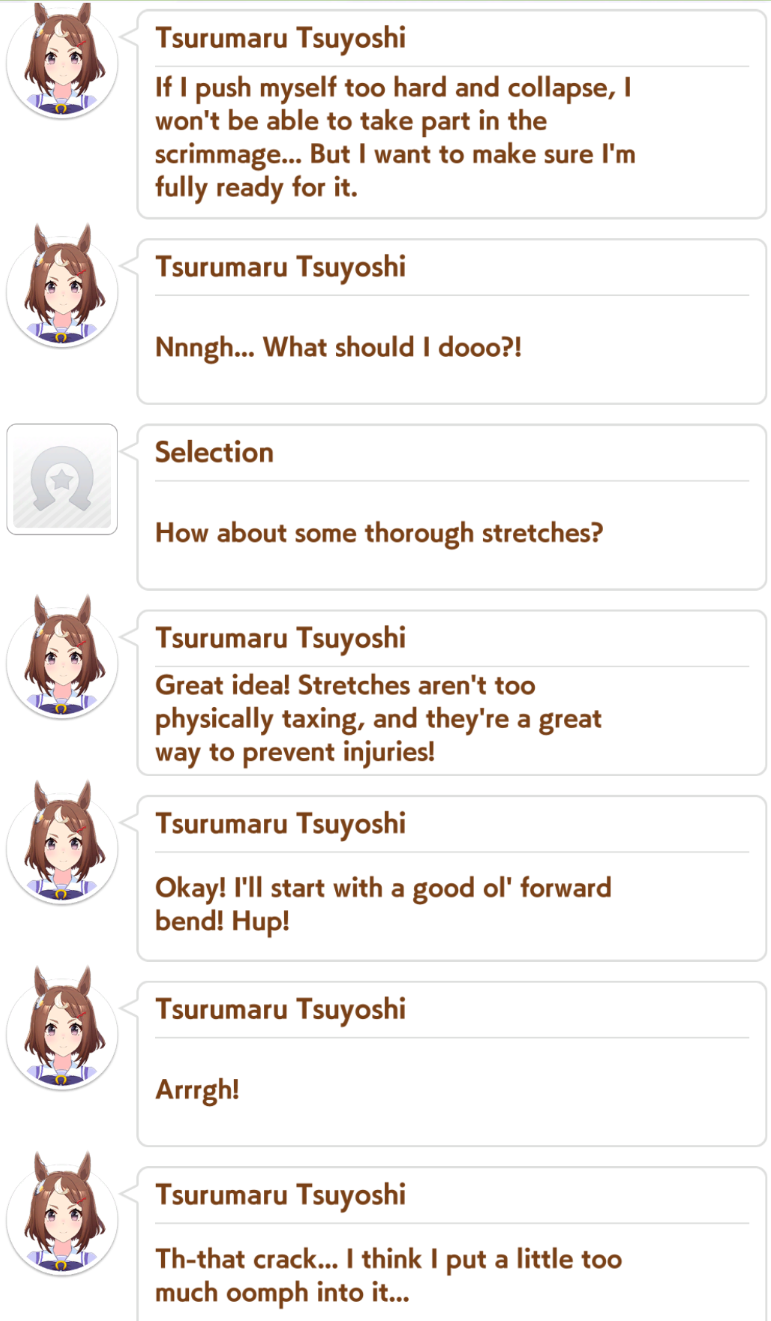Viewport: 771px width, 1321px height.
Task: Tap the 'Nnngh... What should I dooo?!' line
Action: 338,348
